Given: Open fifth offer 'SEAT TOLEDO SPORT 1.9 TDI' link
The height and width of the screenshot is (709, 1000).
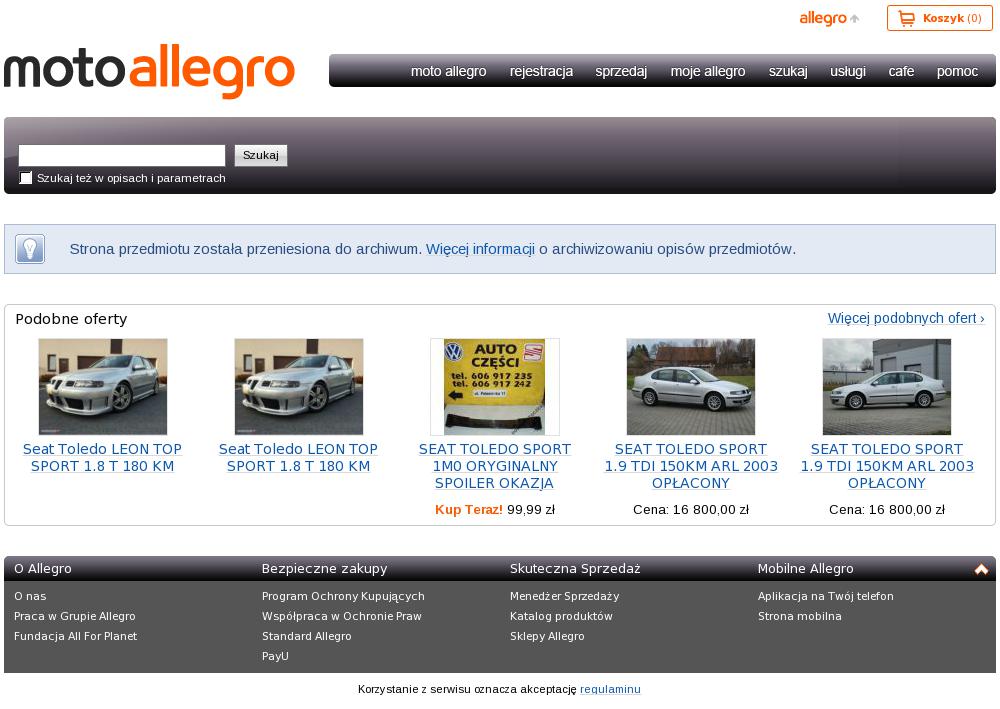Looking at the screenshot, I should point(886,466).
